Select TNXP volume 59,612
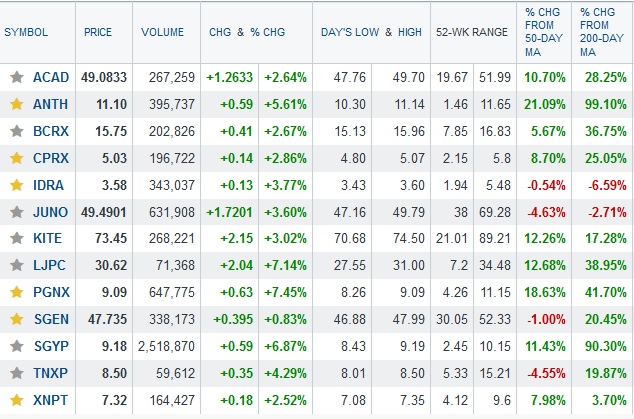 (x=175, y=373)
